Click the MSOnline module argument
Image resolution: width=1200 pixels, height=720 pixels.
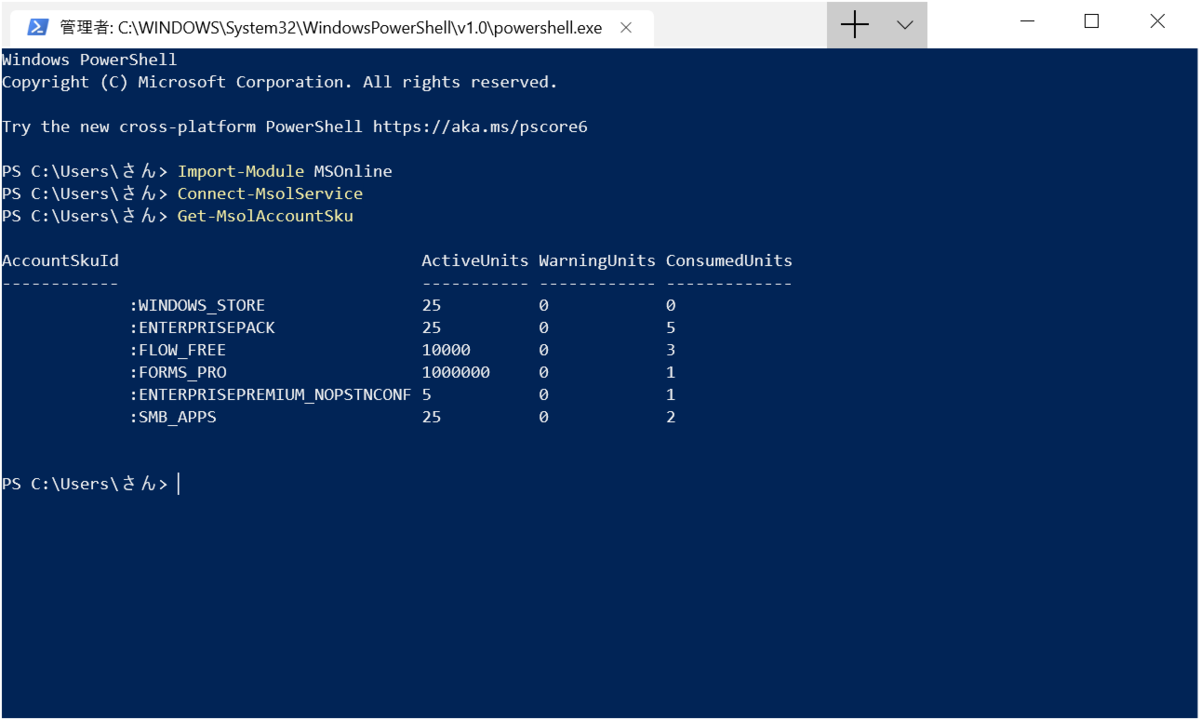click(353, 171)
